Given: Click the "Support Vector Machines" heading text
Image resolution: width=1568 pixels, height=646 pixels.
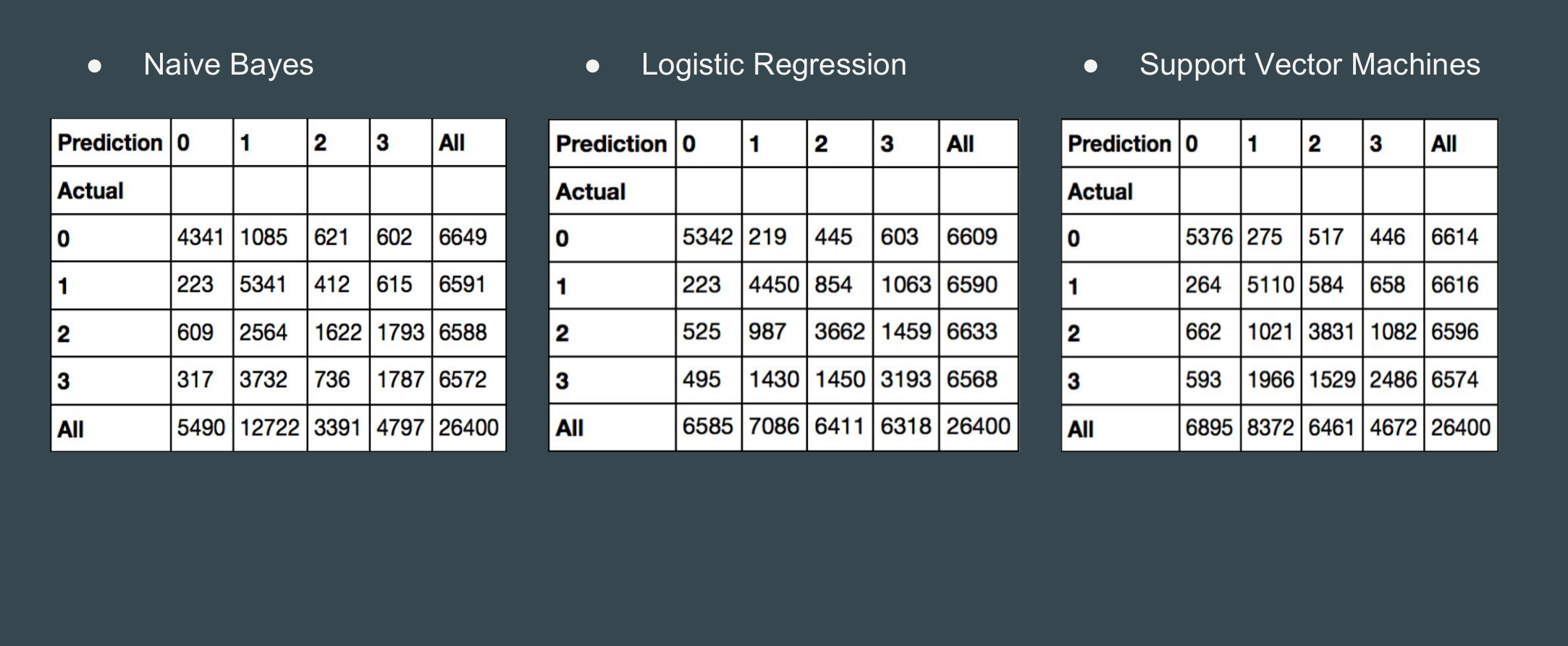Looking at the screenshot, I should pyautogui.click(x=1310, y=64).
